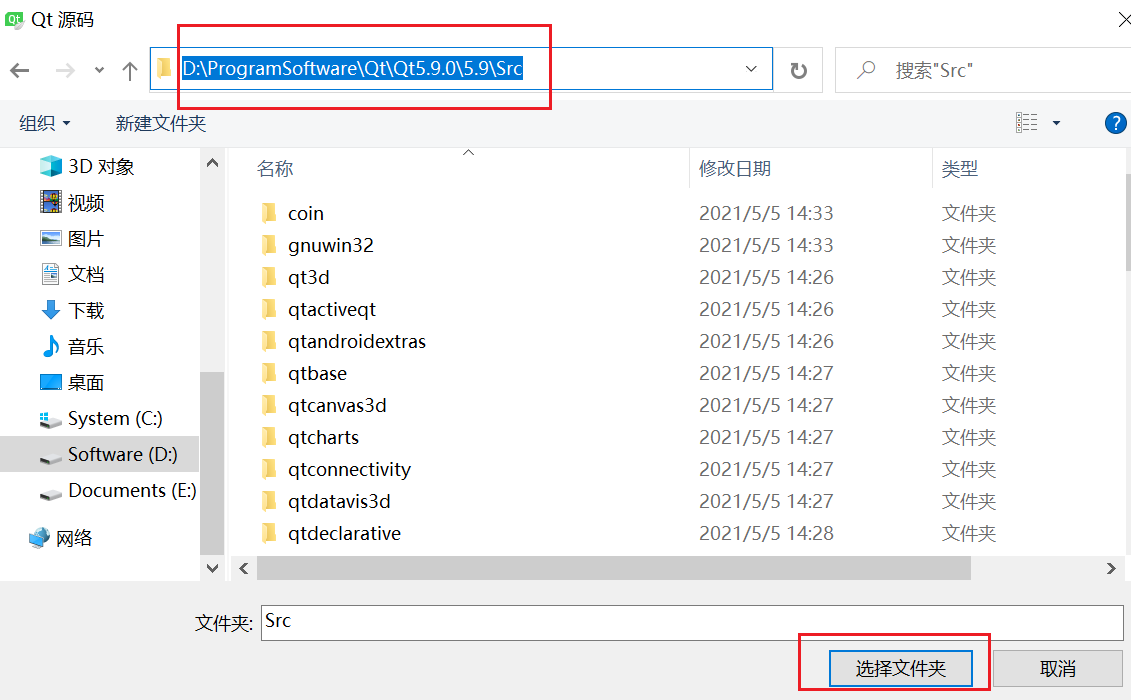Confirm with 选择文件夹 button
The image size is (1131, 700).
tap(900, 668)
